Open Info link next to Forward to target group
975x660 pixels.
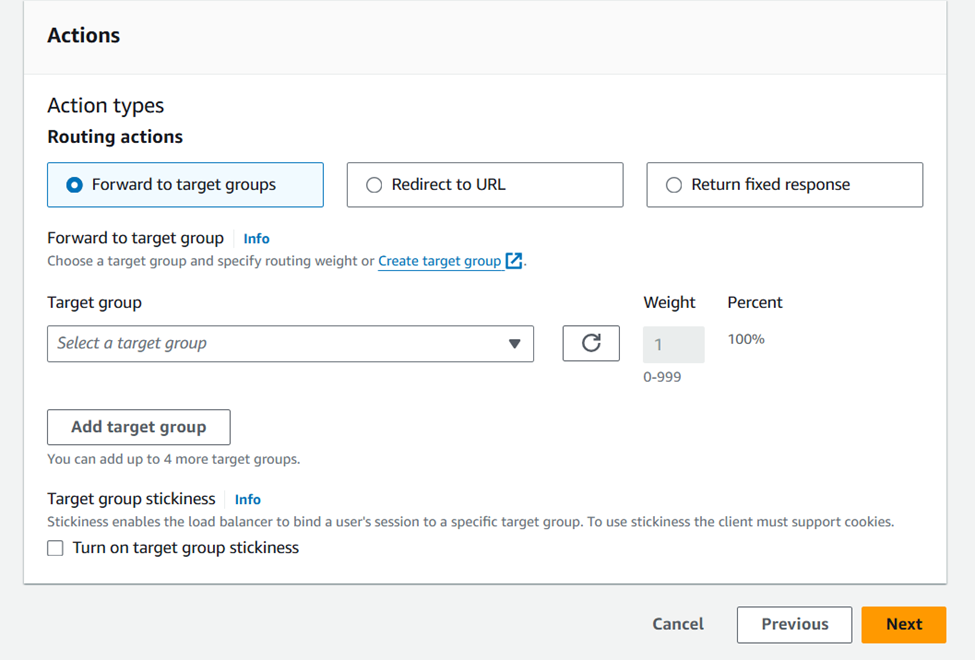point(256,239)
